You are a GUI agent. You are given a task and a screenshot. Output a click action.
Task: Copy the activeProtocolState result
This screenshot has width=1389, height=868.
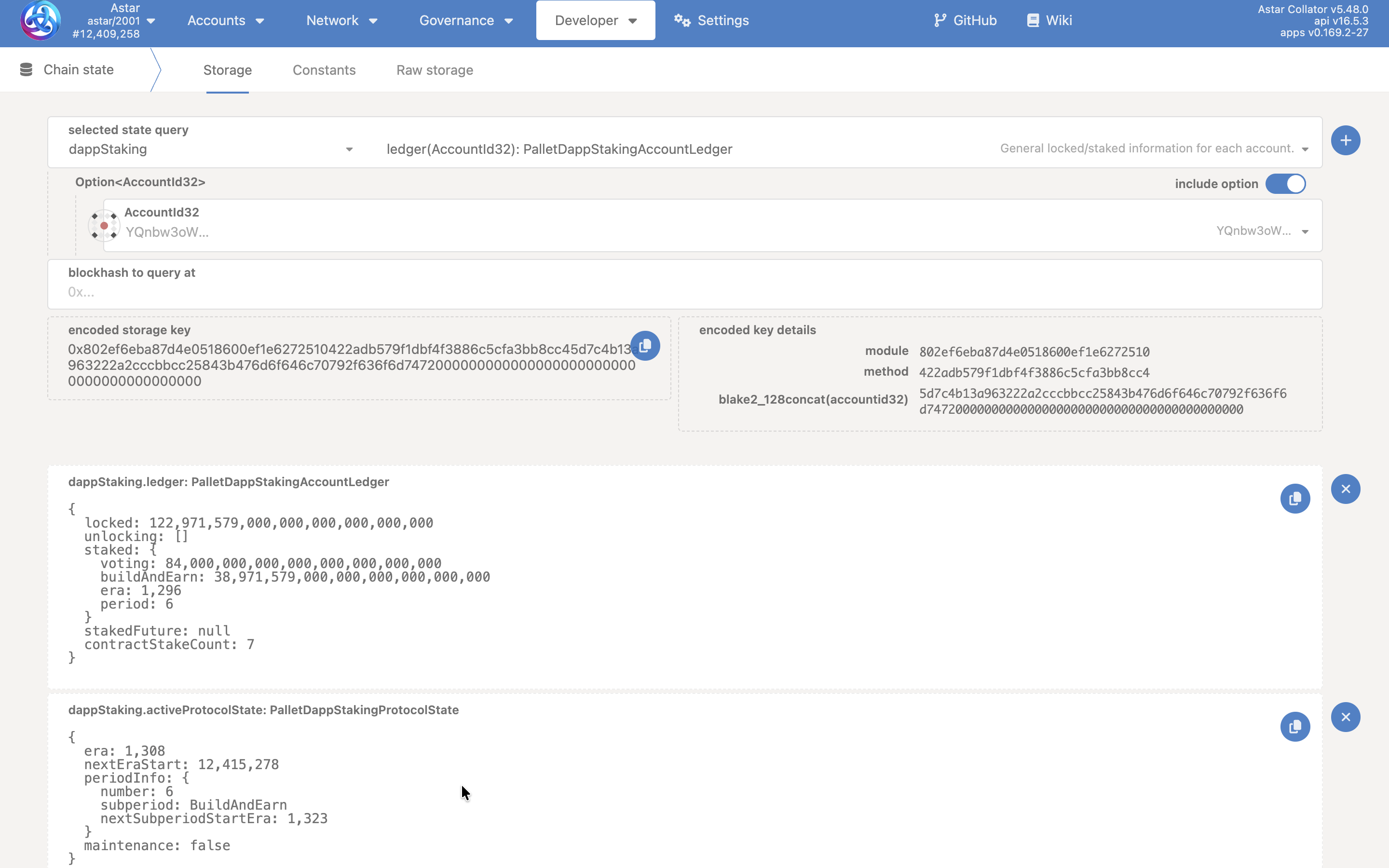[1294, 727]
